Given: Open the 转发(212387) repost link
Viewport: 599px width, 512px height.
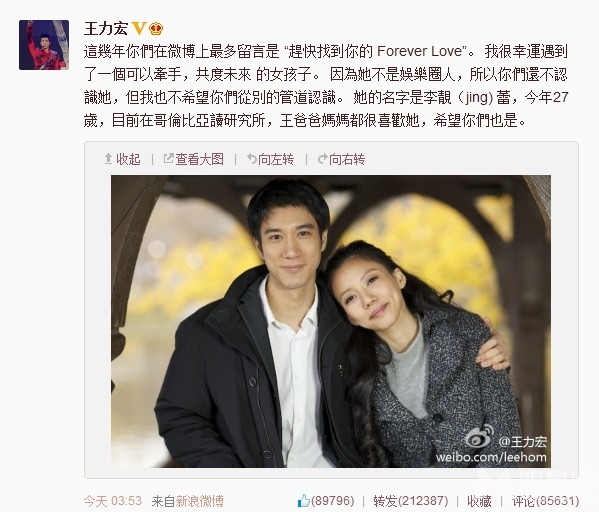Looking at the screenshot, I should coord(410,501).
